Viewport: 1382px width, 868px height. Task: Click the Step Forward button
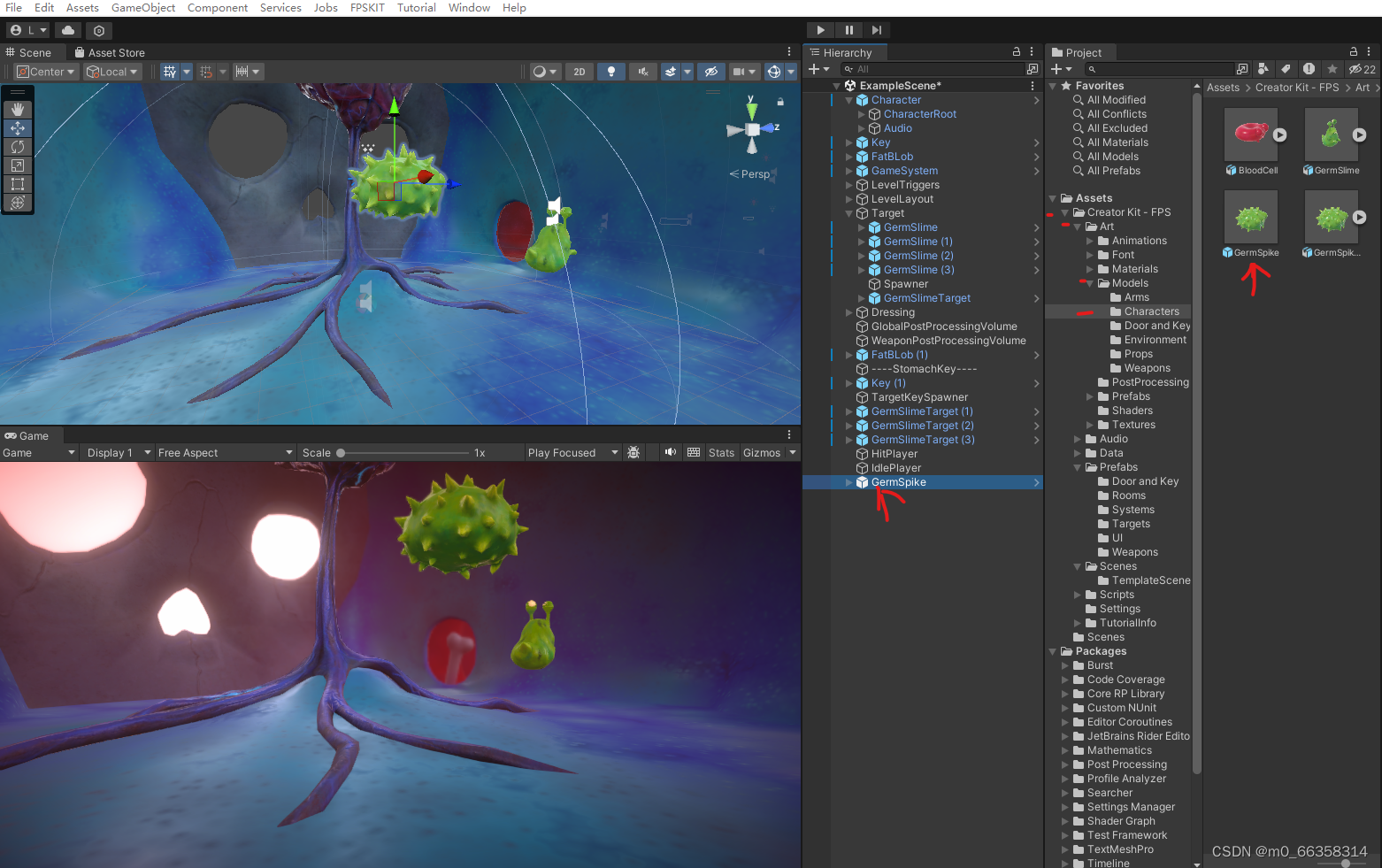point(877,29)
